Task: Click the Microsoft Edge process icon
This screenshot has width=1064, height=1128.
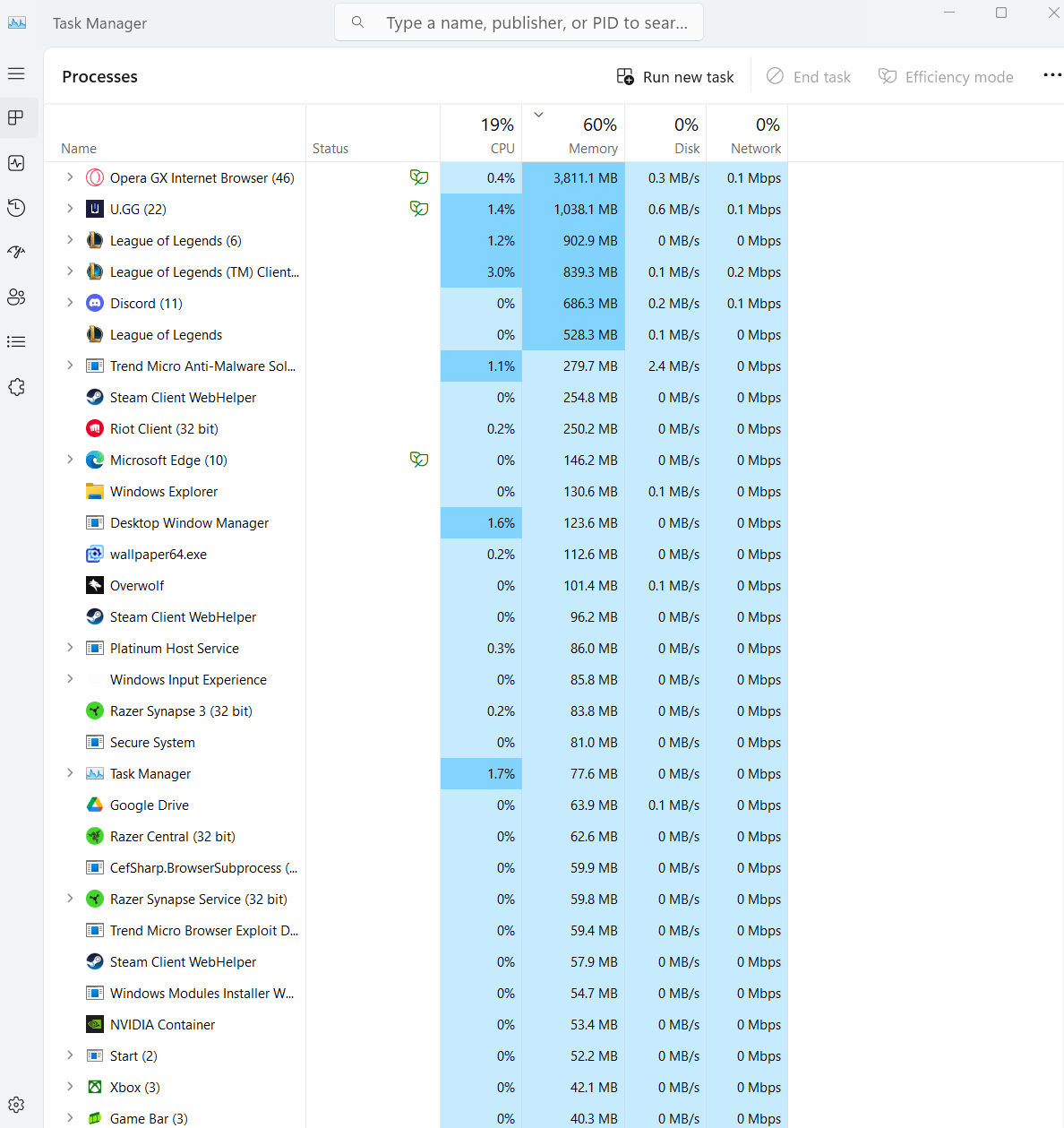Action: click(95, 460)
